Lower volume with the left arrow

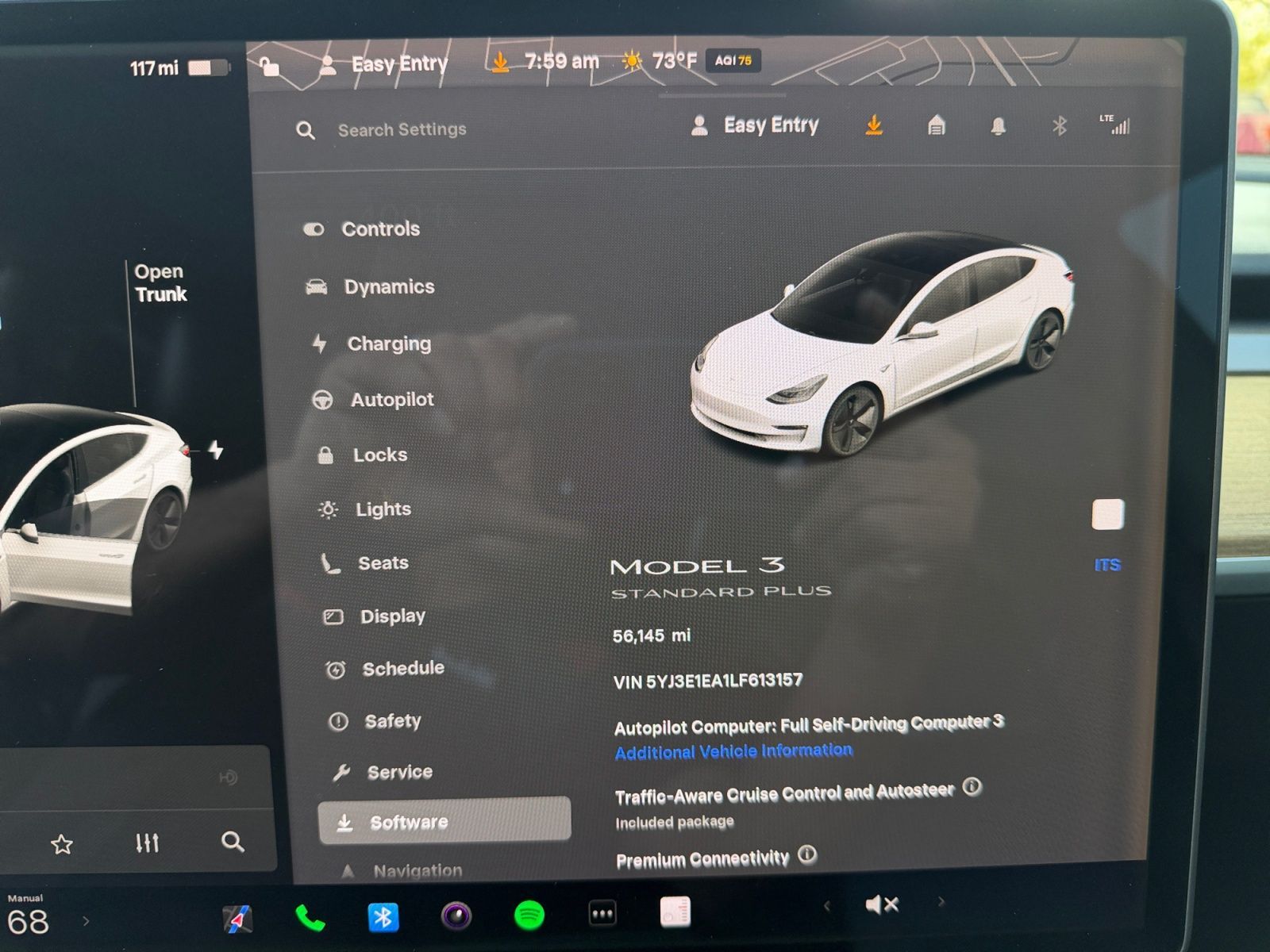(x=827, y=905)
